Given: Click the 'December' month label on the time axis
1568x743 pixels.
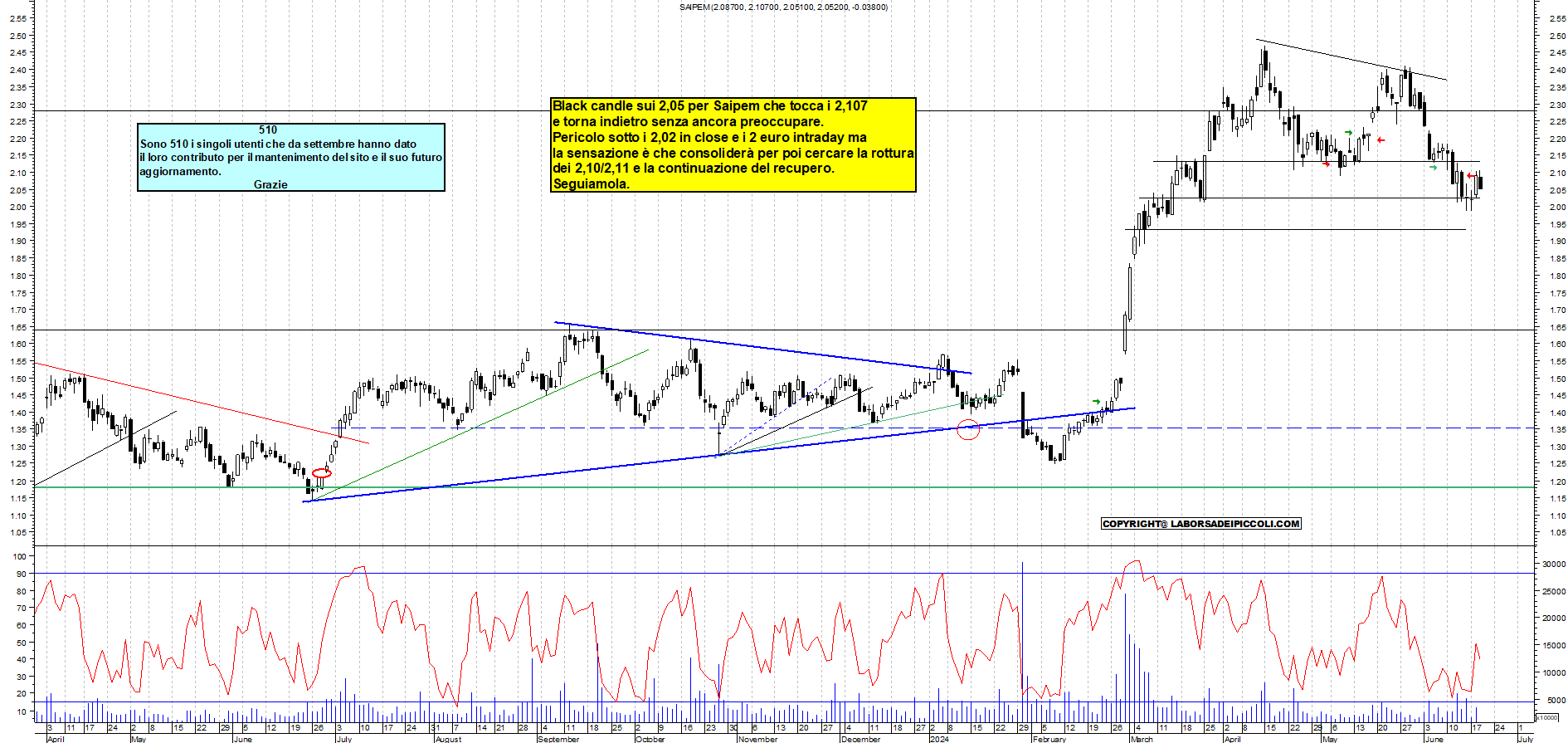Looking at the screenshot, I should [x=860, y=739].
